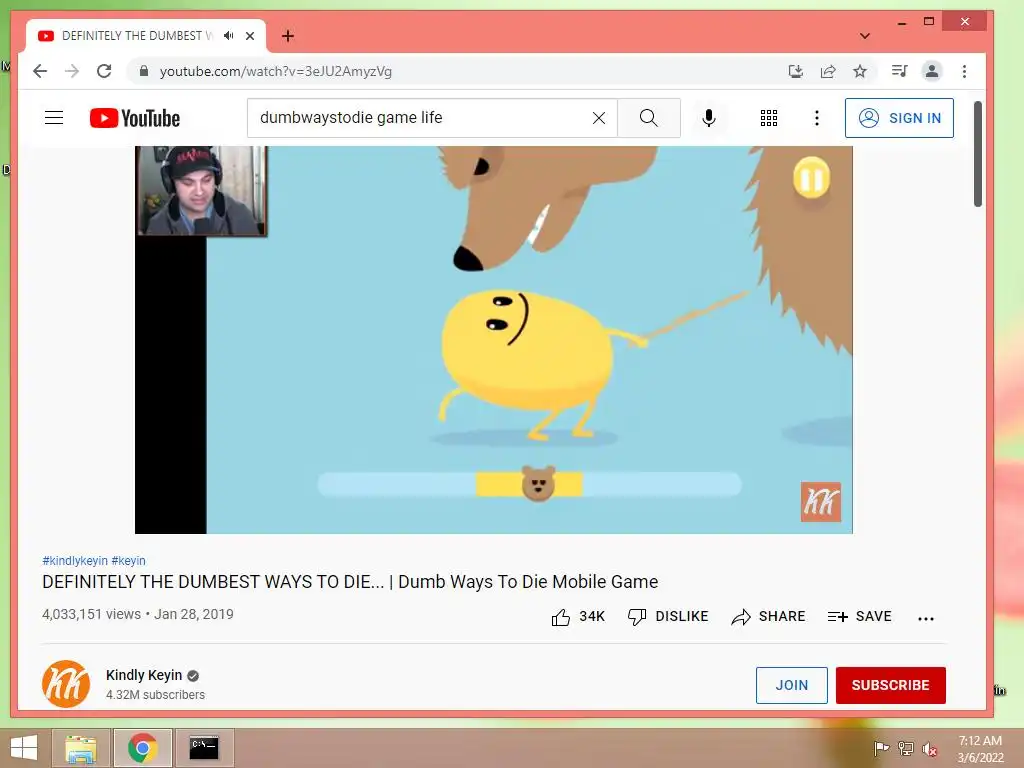Open the #kindlykeyin hashtag link
Viewport: 1024px width, 768px height.
[75, 560]
